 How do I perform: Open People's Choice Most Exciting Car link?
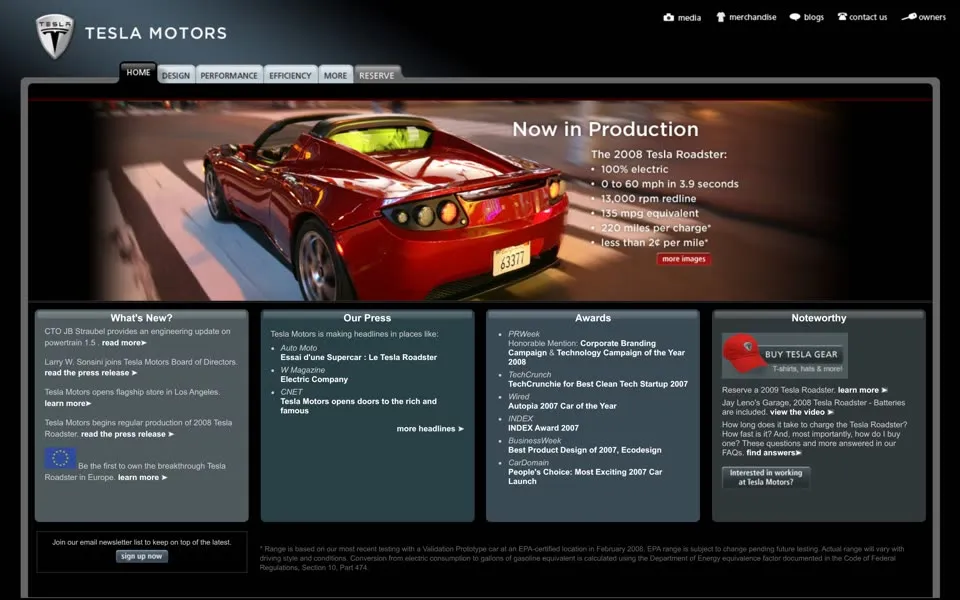[585, 476]
